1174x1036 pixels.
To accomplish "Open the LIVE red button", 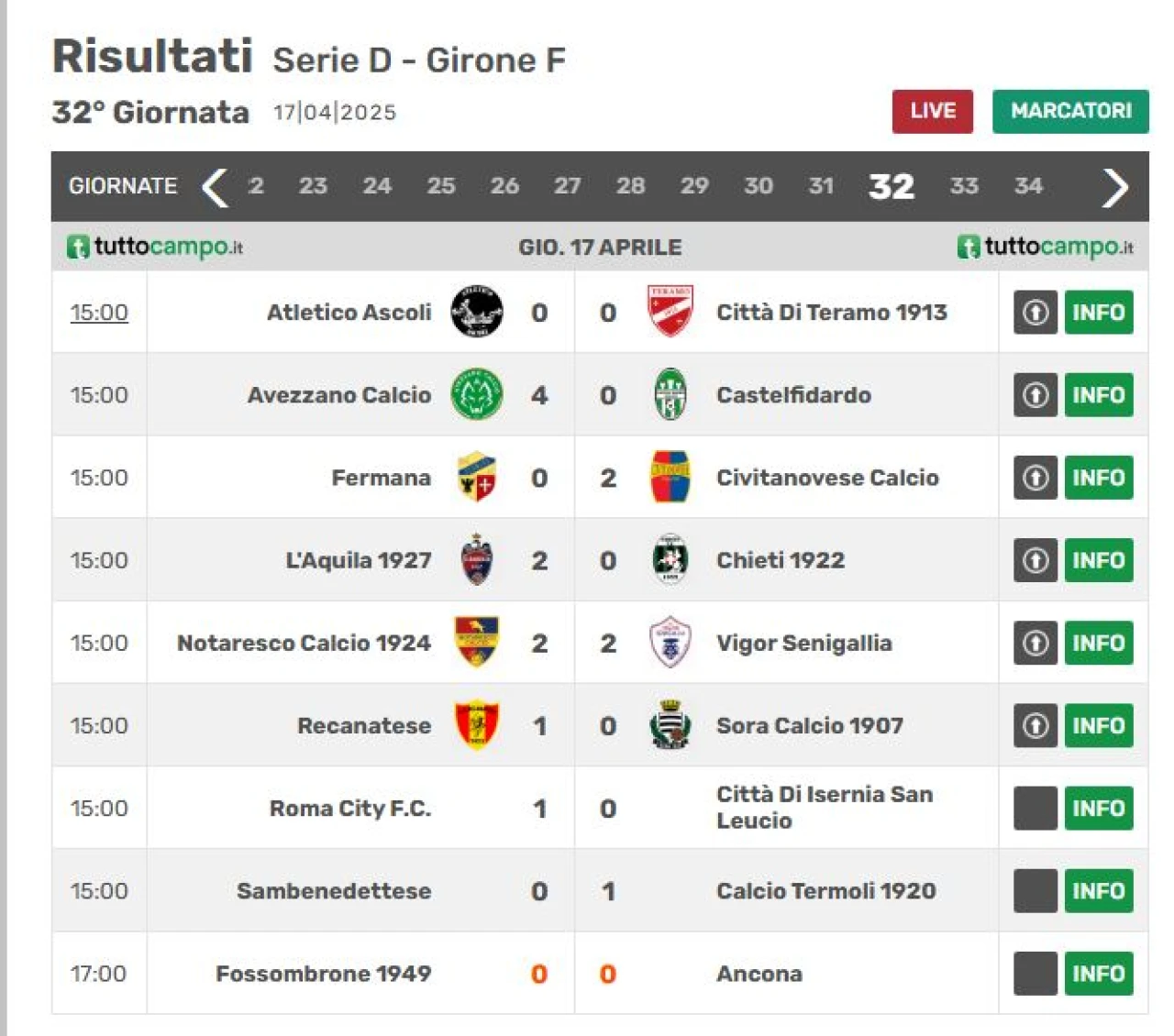I will click(933, 111).
